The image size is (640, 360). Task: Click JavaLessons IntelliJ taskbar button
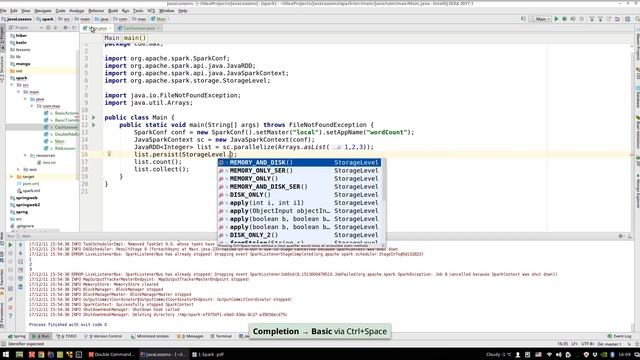[x=163, y=354]
